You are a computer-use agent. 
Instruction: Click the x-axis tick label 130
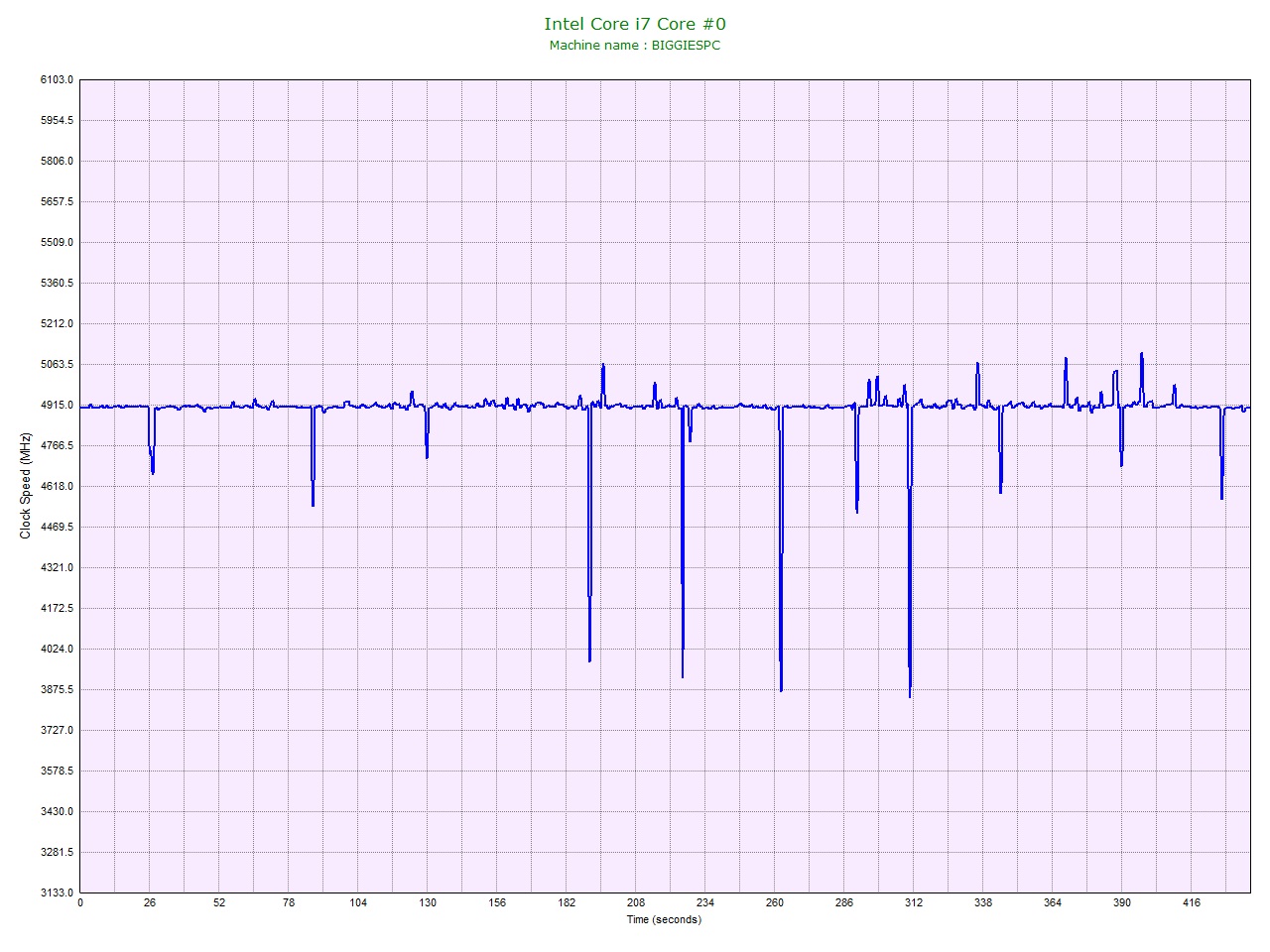coord(428,902)
